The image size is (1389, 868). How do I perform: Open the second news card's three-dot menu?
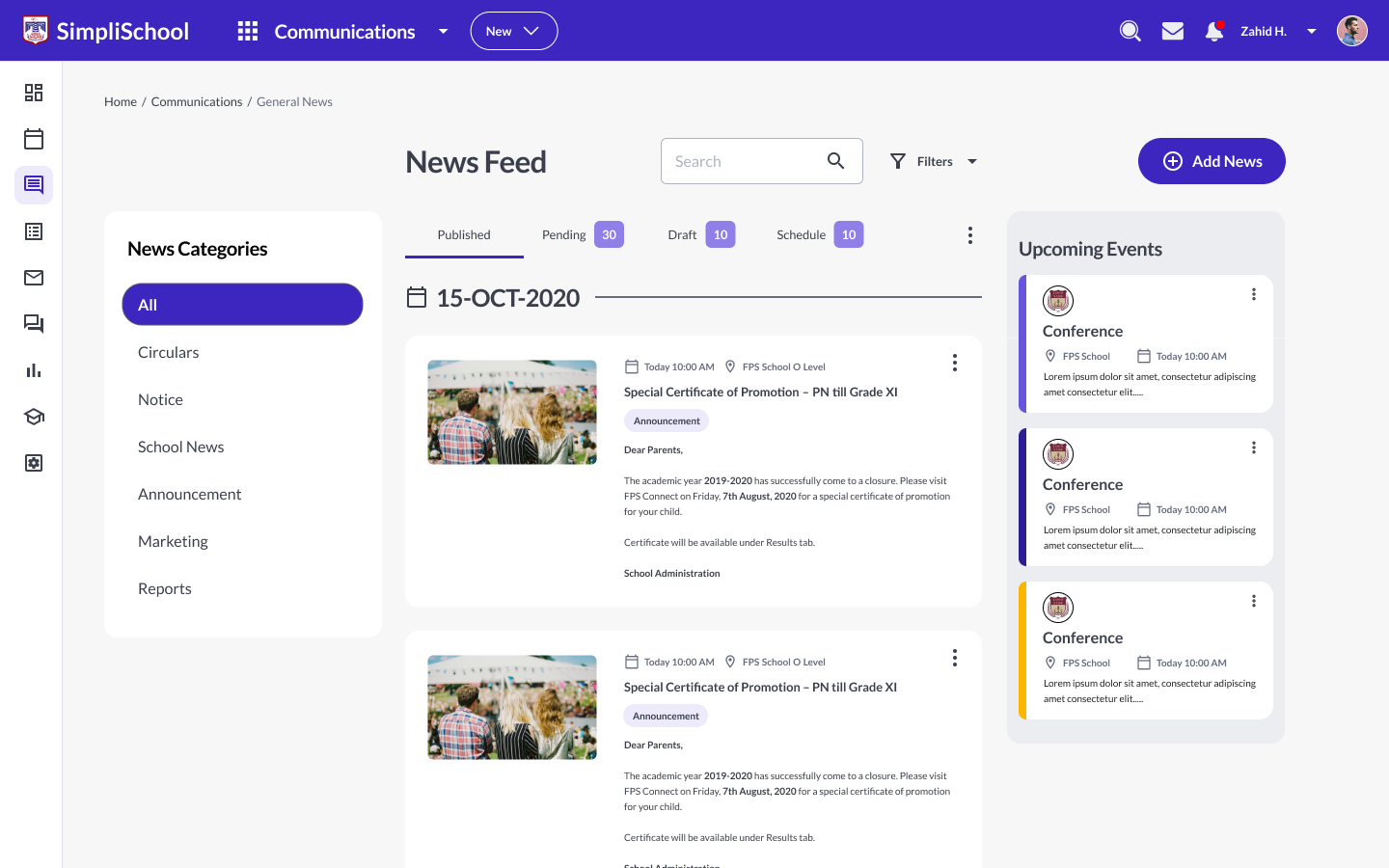(x=955, y=658)
